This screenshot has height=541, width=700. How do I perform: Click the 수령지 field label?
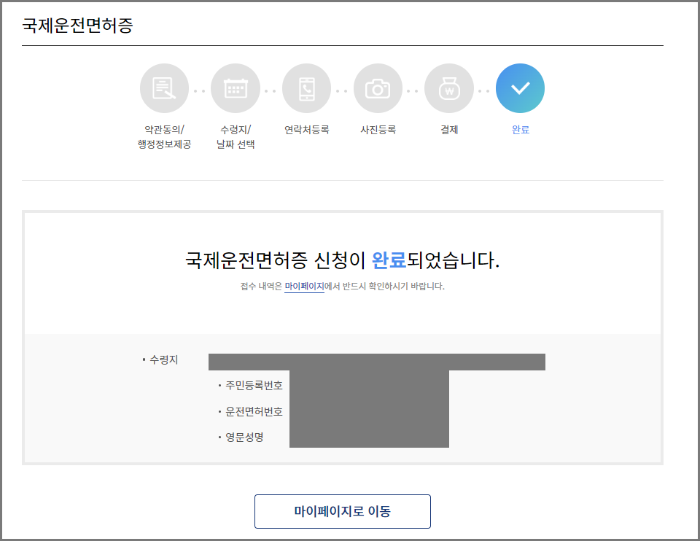pyautogui.click(x=163, y=360)
